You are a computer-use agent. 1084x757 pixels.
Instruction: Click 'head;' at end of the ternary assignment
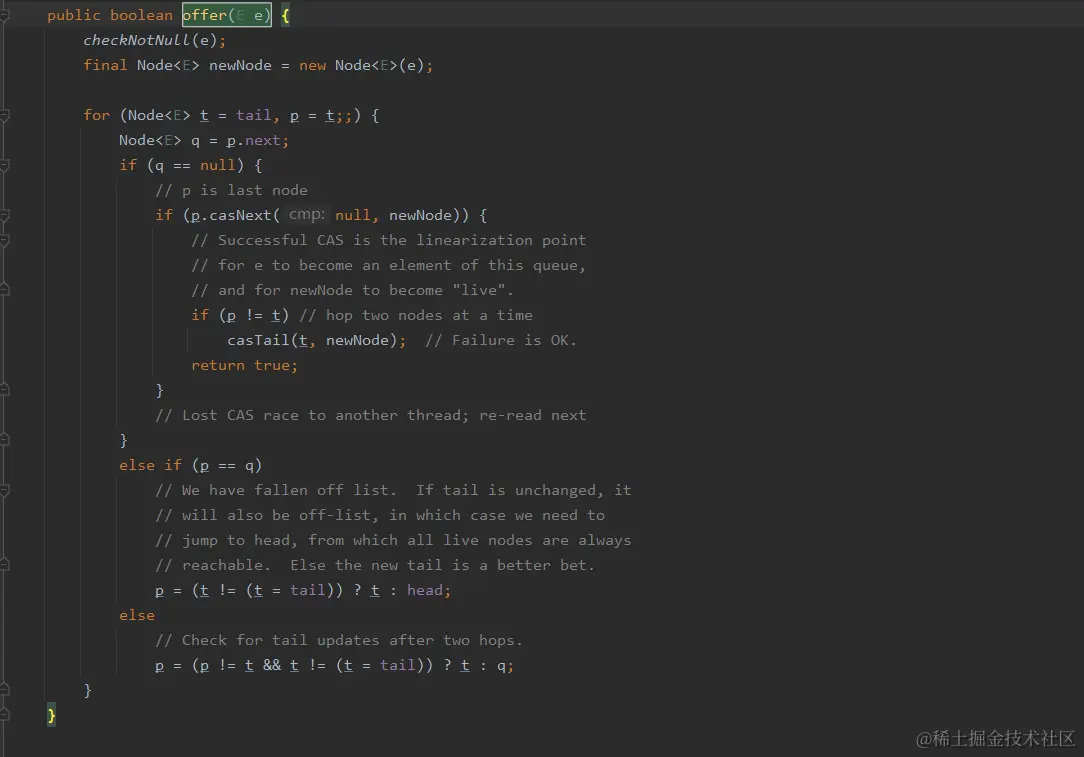429,590
